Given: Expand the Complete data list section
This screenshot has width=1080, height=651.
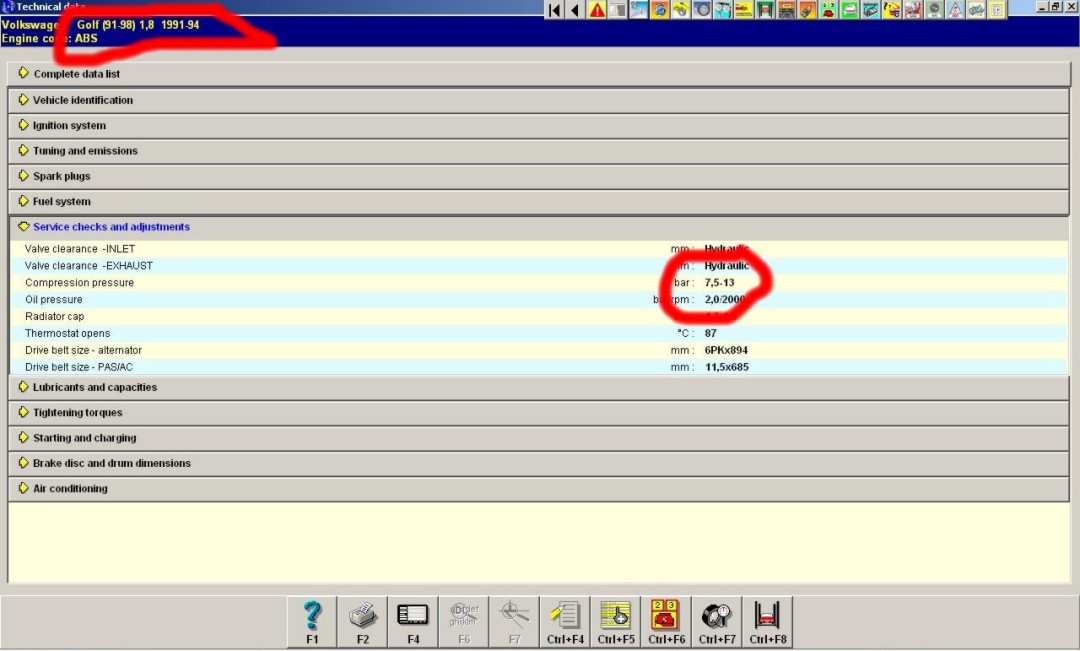Looking at the screenshot, I should [76, 74].
